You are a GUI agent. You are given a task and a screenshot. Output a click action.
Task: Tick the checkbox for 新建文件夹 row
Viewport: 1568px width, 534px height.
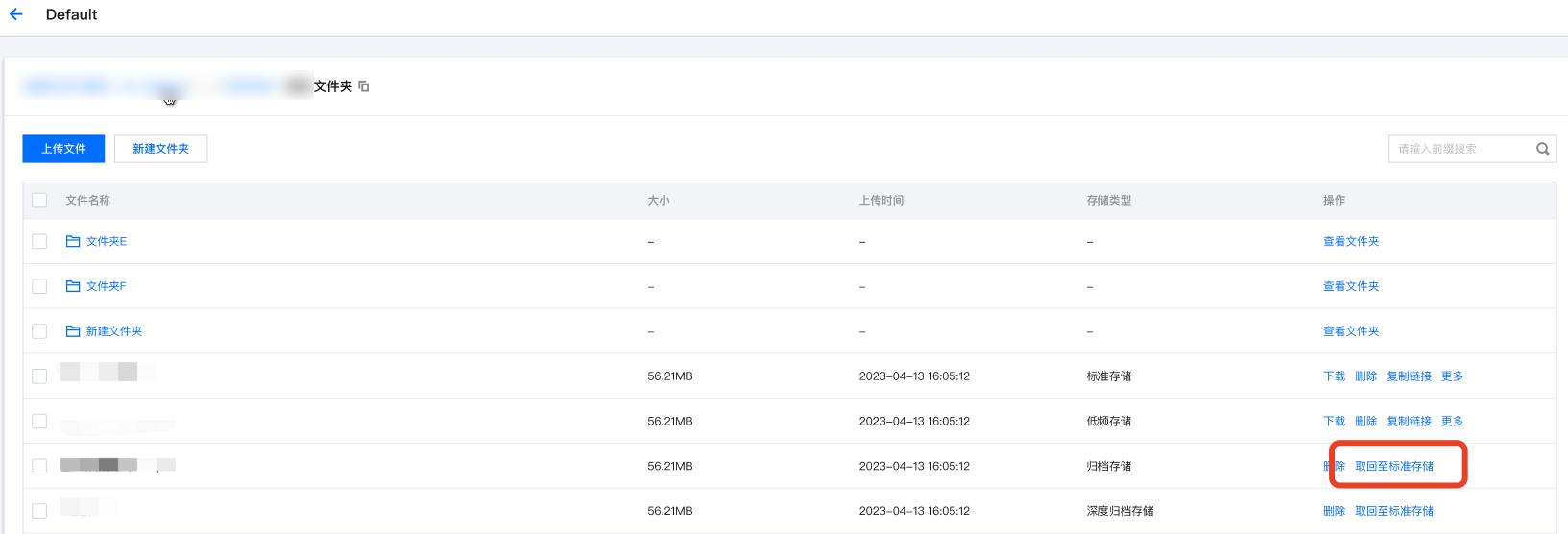click(x=39, y=331)
